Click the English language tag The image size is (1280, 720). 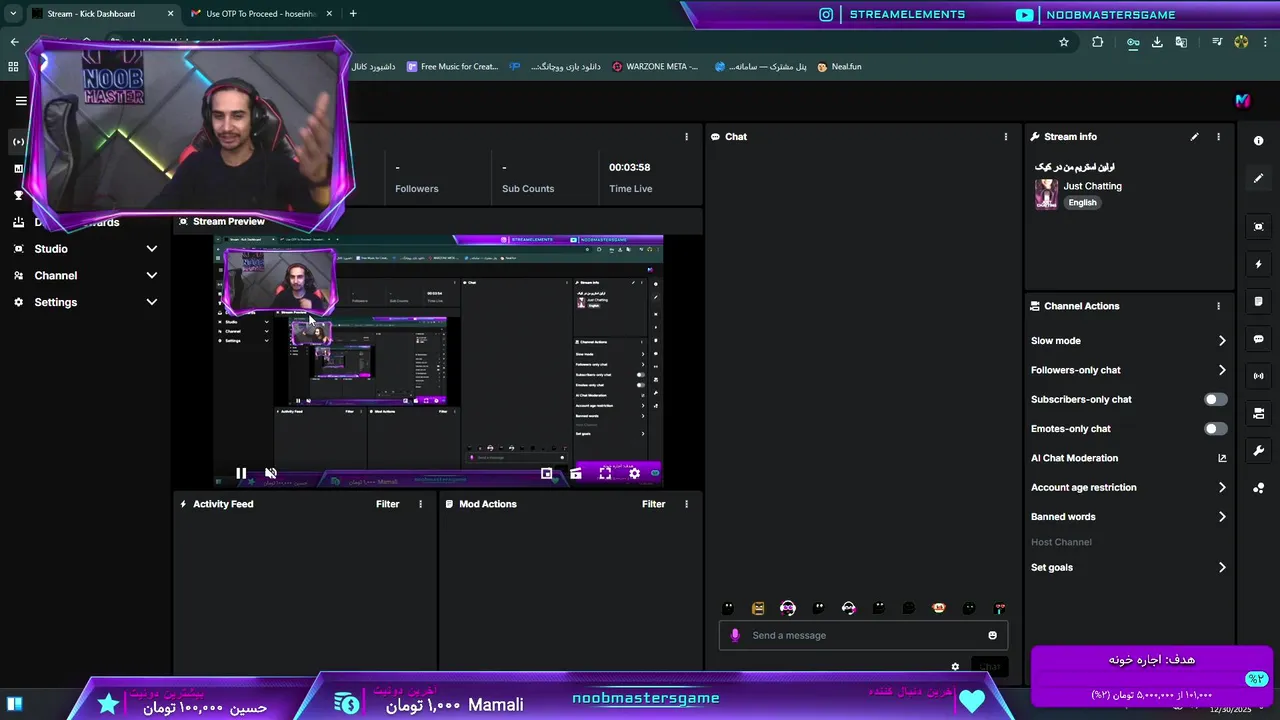tap(1082, 203)
